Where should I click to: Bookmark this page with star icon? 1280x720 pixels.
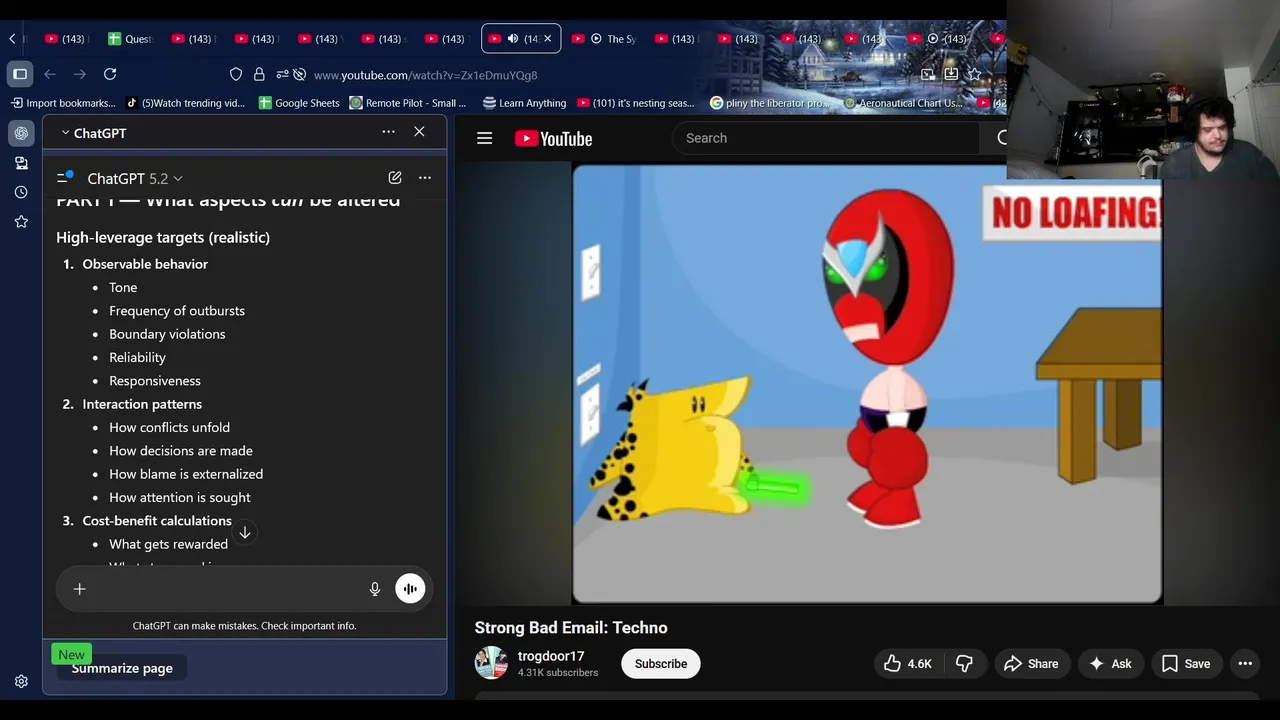[x=974, y=74]
